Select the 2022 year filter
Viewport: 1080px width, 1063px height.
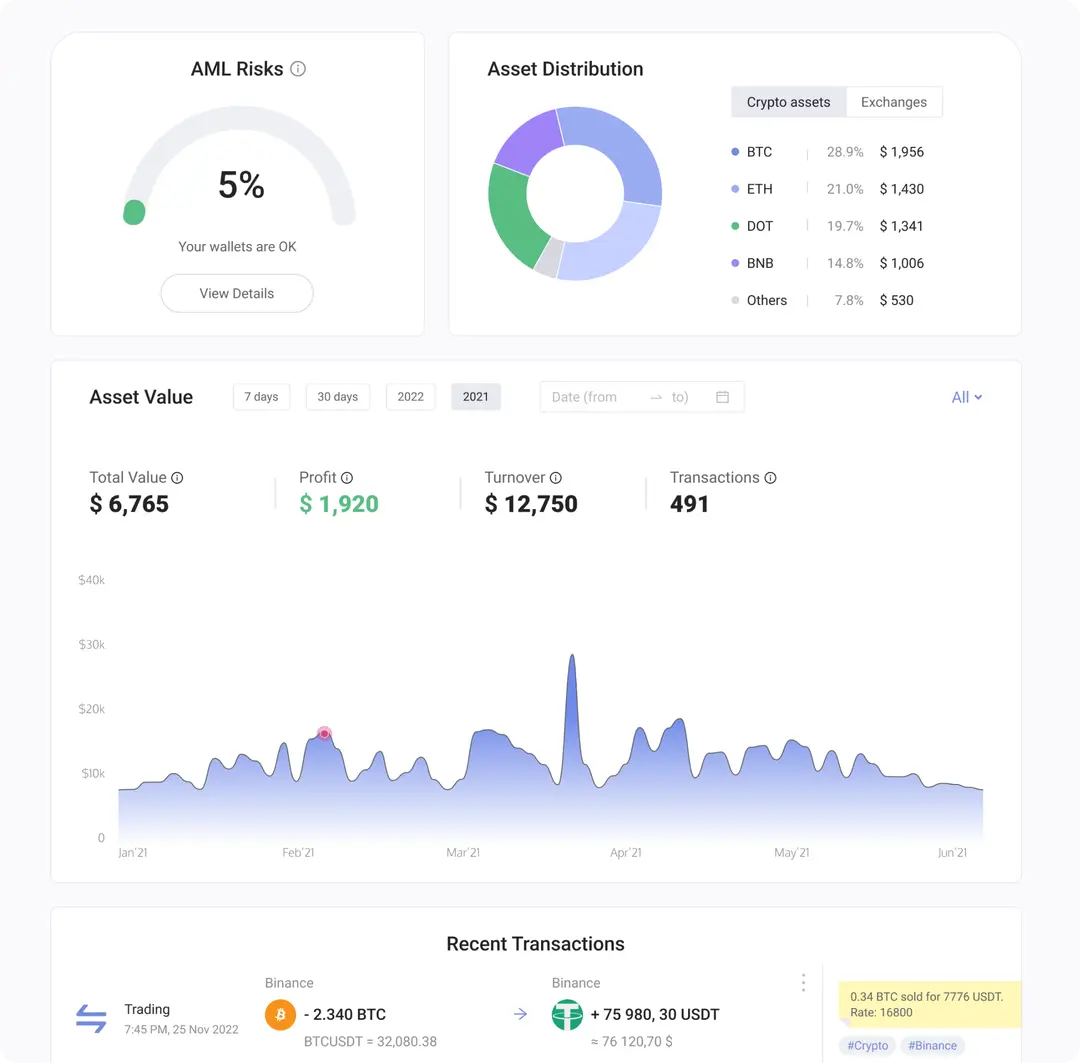point(410,397)
